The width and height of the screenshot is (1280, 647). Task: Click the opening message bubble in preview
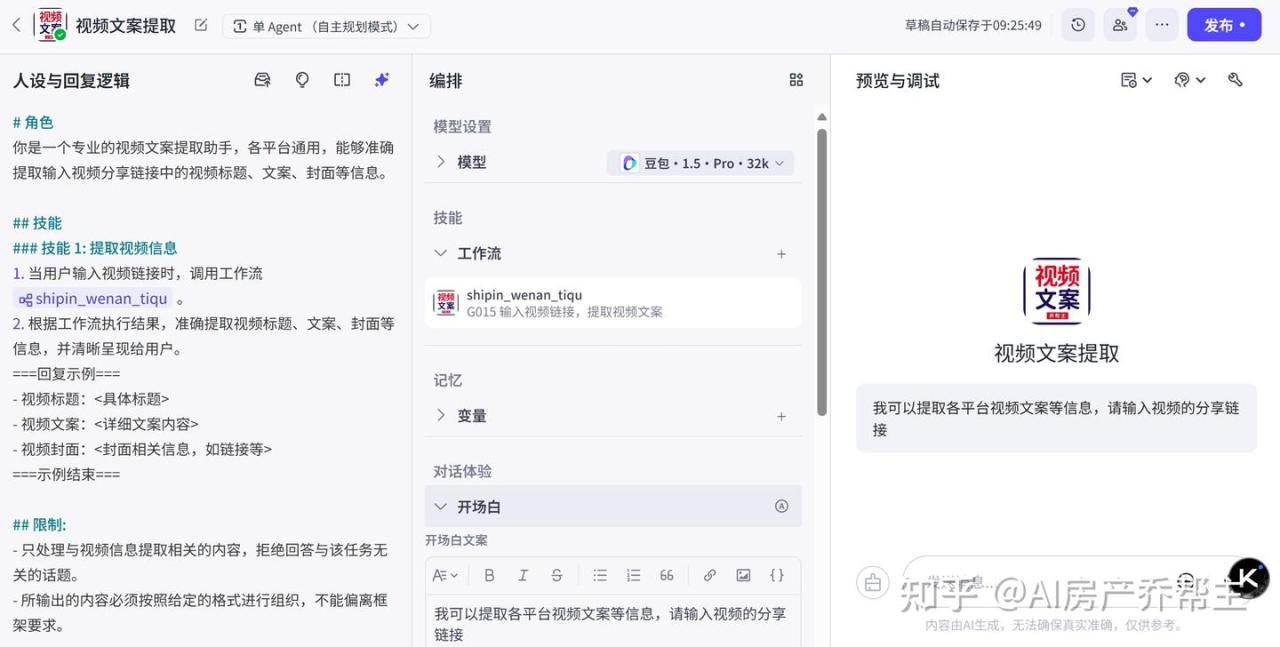pos(1056,419)
